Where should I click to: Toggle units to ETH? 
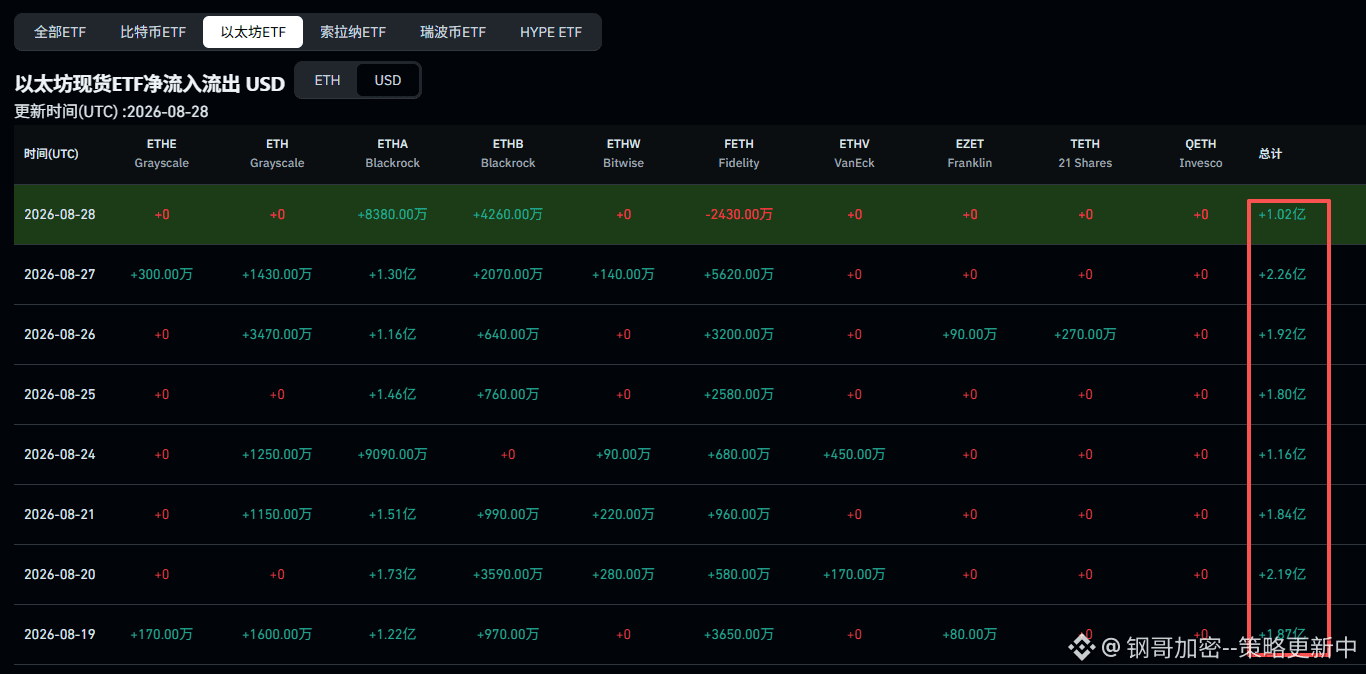(327, 80)
